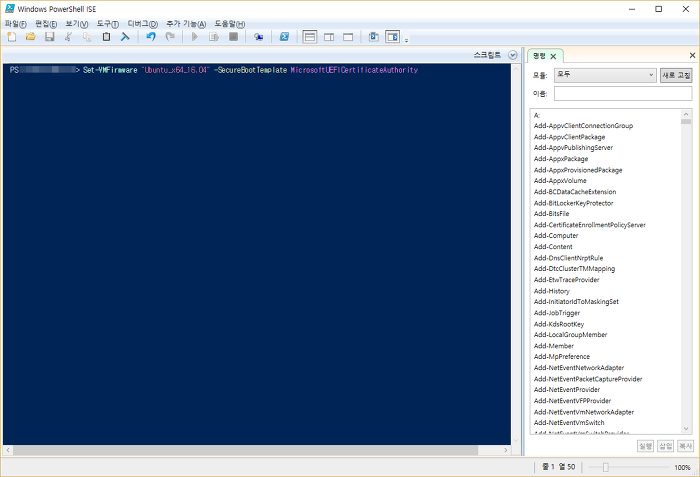Click the 복사 copy button
This screenshot has width=700, height=477.
[685, 446]
